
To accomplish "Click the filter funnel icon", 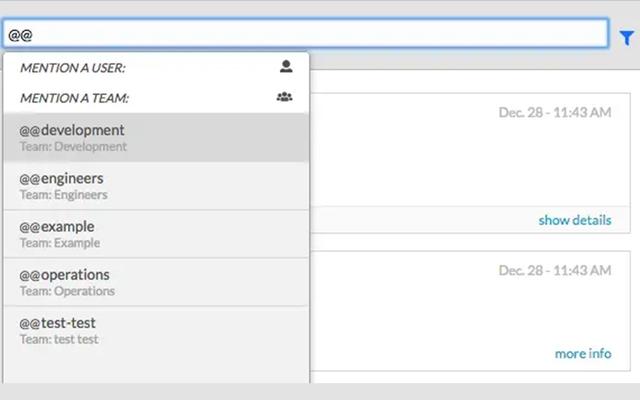I will (x=626, y=35).
